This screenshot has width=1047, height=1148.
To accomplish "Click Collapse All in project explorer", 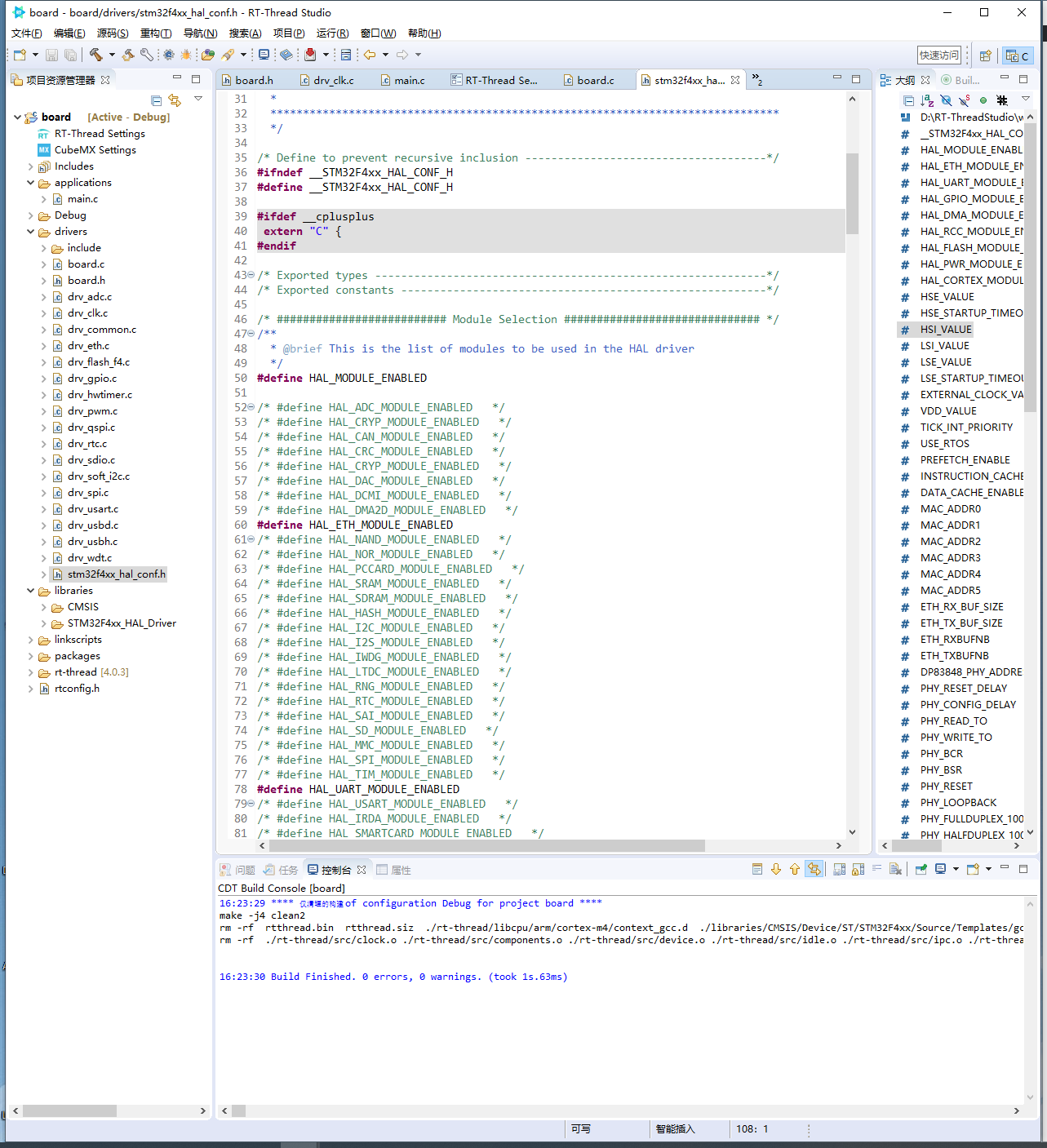I will tap(156, 100).
